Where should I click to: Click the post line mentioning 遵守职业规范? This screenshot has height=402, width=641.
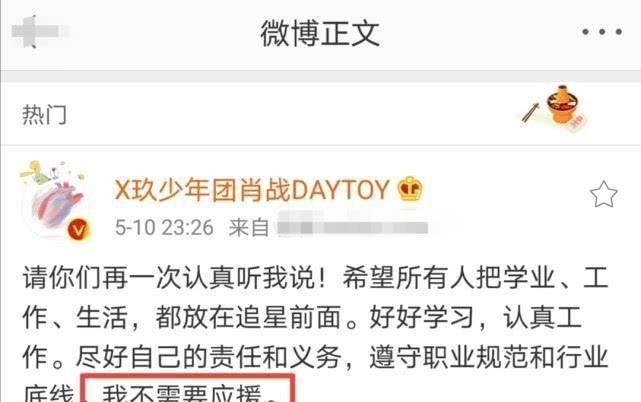[x=316, y=357]
